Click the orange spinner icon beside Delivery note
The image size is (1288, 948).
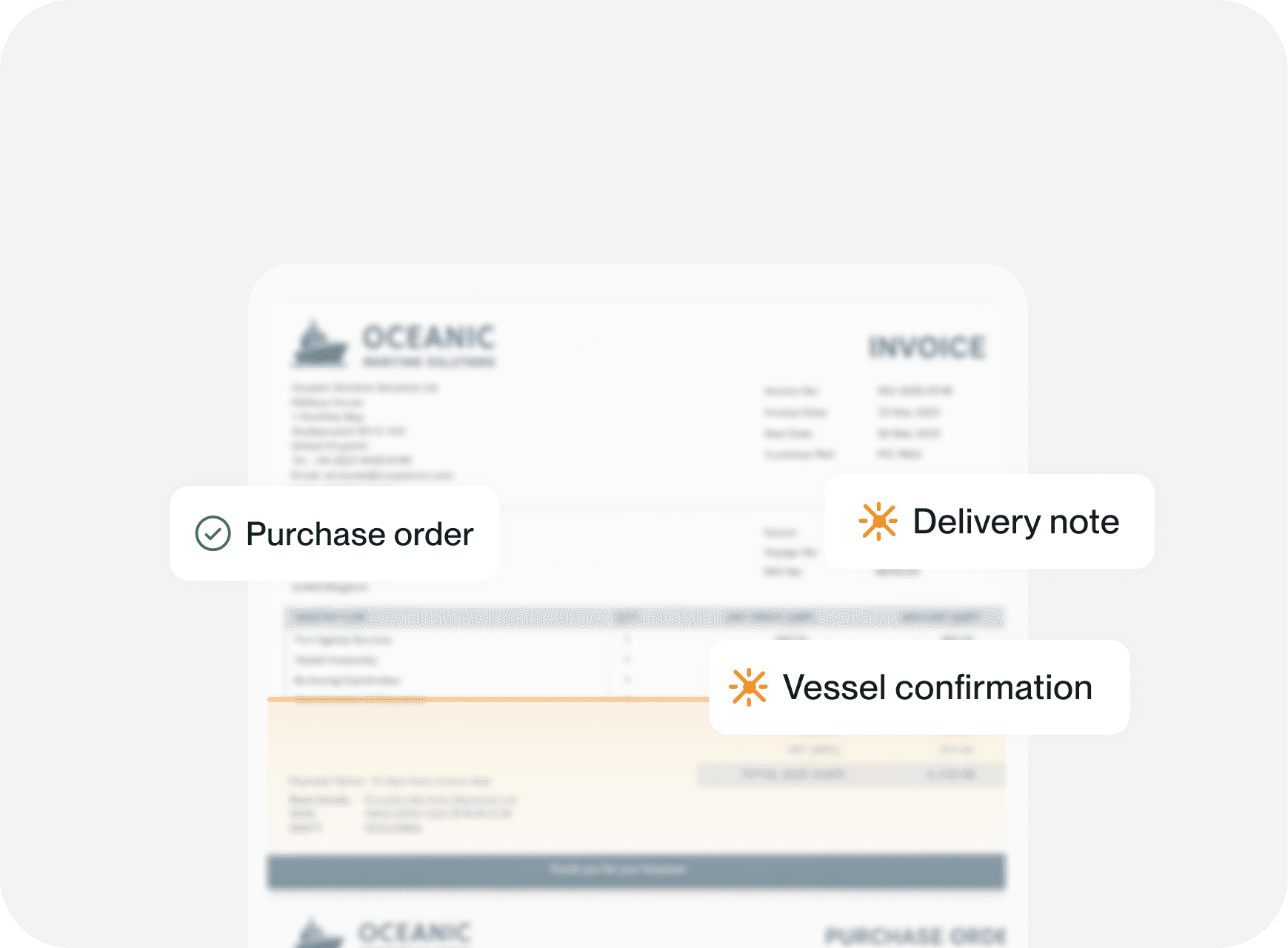[x=878, y=521]
